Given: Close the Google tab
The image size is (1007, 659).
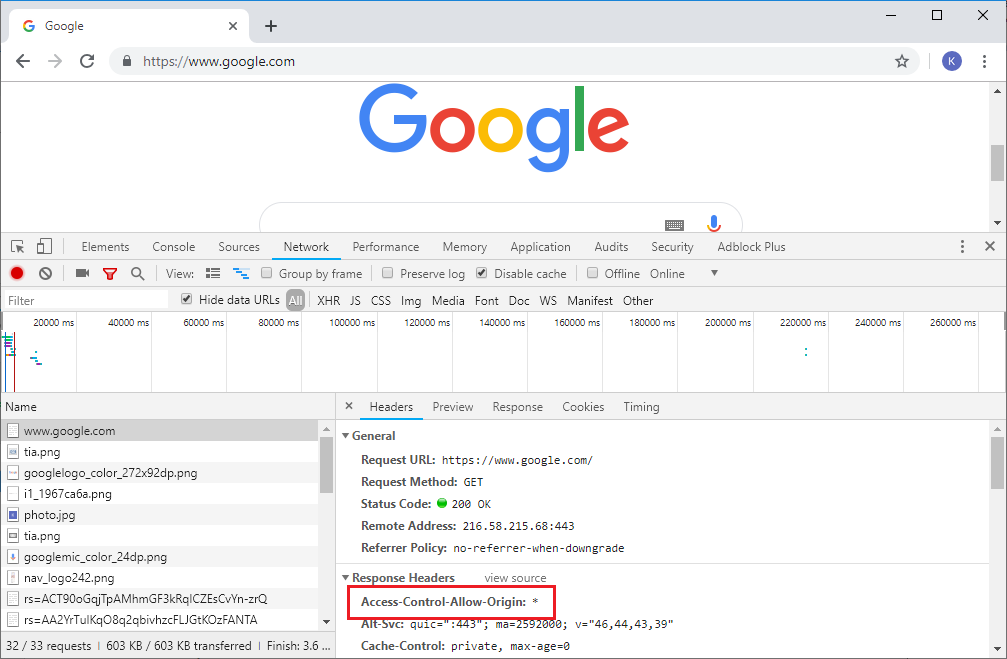Looking at the screenshot, I should (232, 26).
